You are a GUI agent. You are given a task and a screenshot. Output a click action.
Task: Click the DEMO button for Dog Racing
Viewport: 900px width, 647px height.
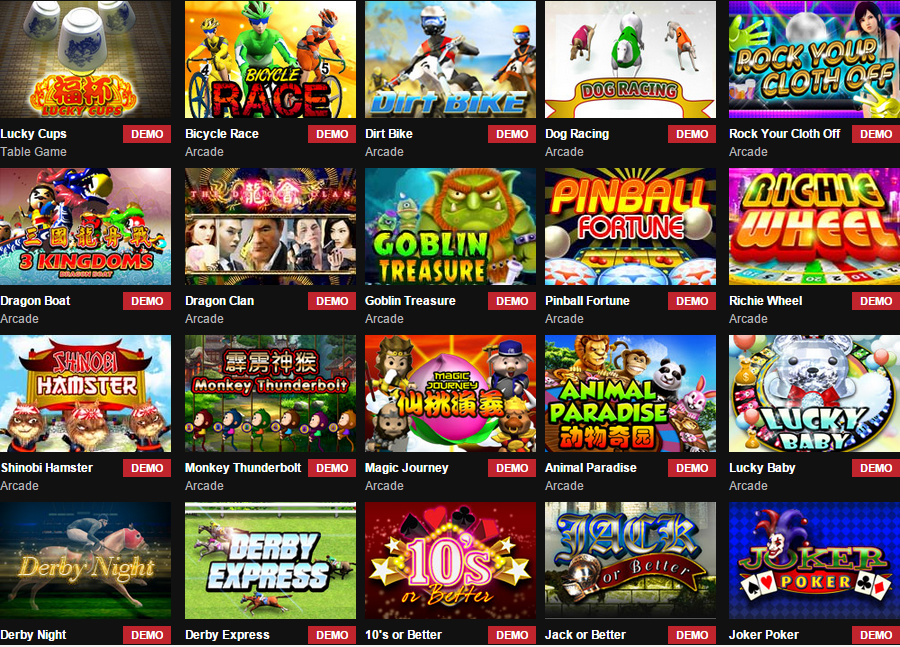pyautogui.click(x=692, y=134)
